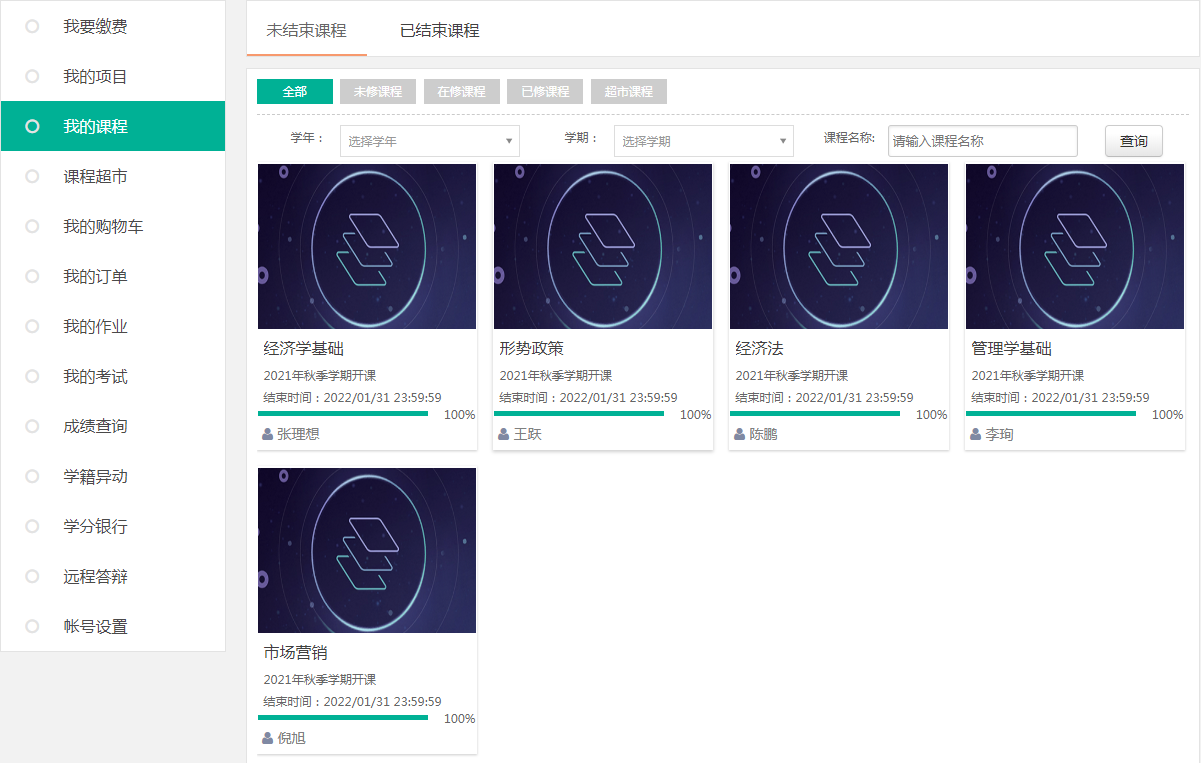1201x763 pixels.
Task: Click the 查询 search button
Action: (1134, 141)
